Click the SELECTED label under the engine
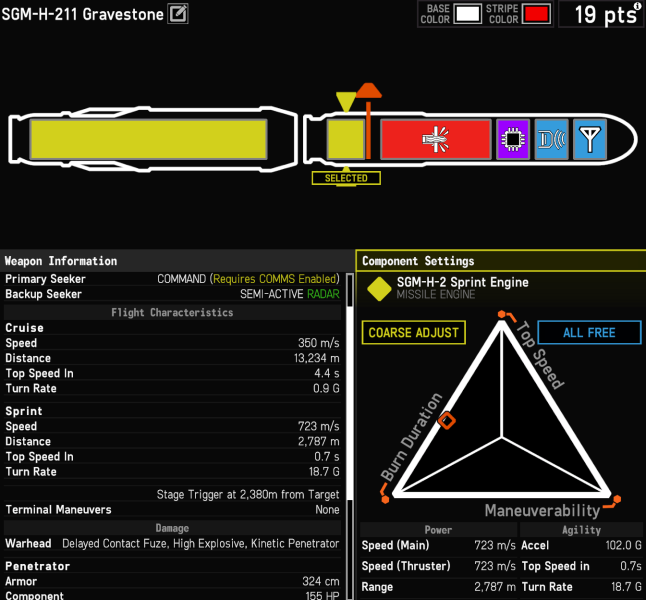The image size is (646, 600). pyautogui.click(x=346, y=178)
